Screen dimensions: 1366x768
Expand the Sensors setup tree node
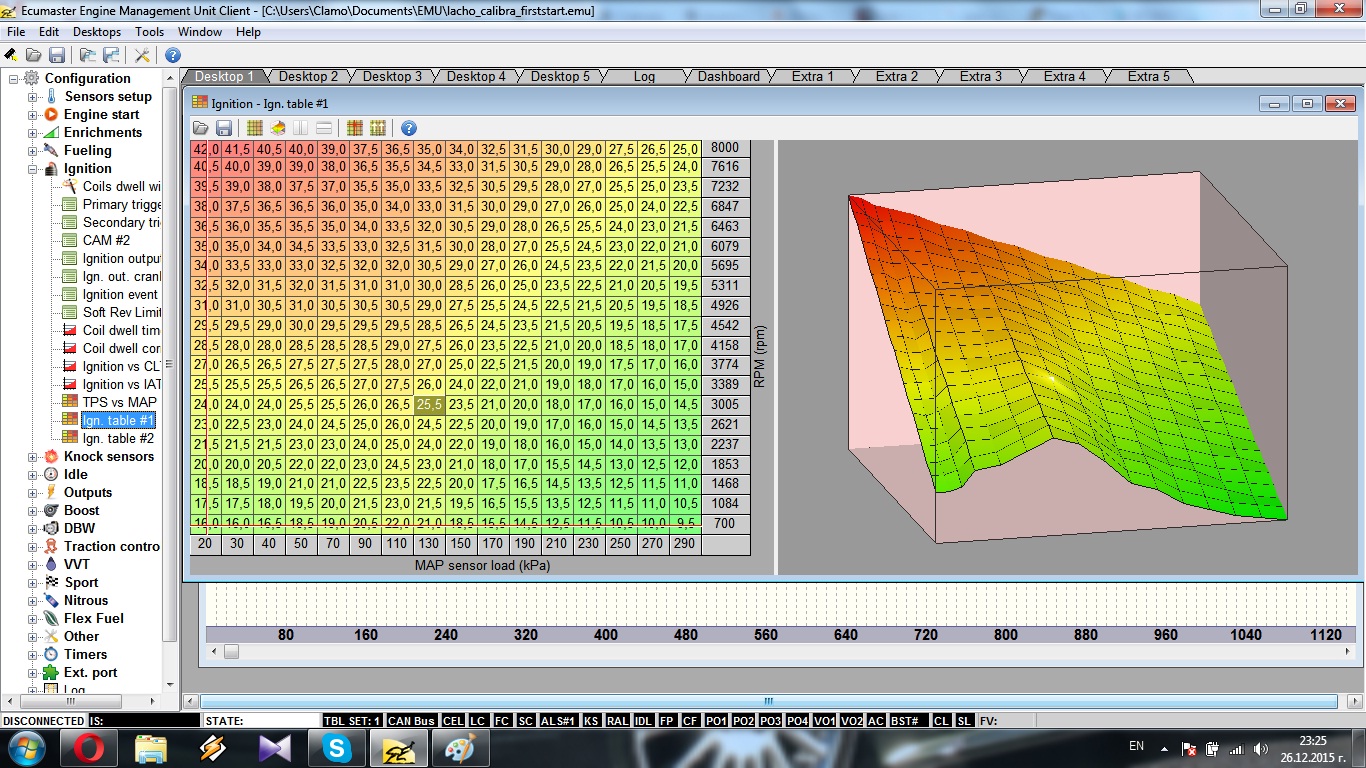[33, 97]
